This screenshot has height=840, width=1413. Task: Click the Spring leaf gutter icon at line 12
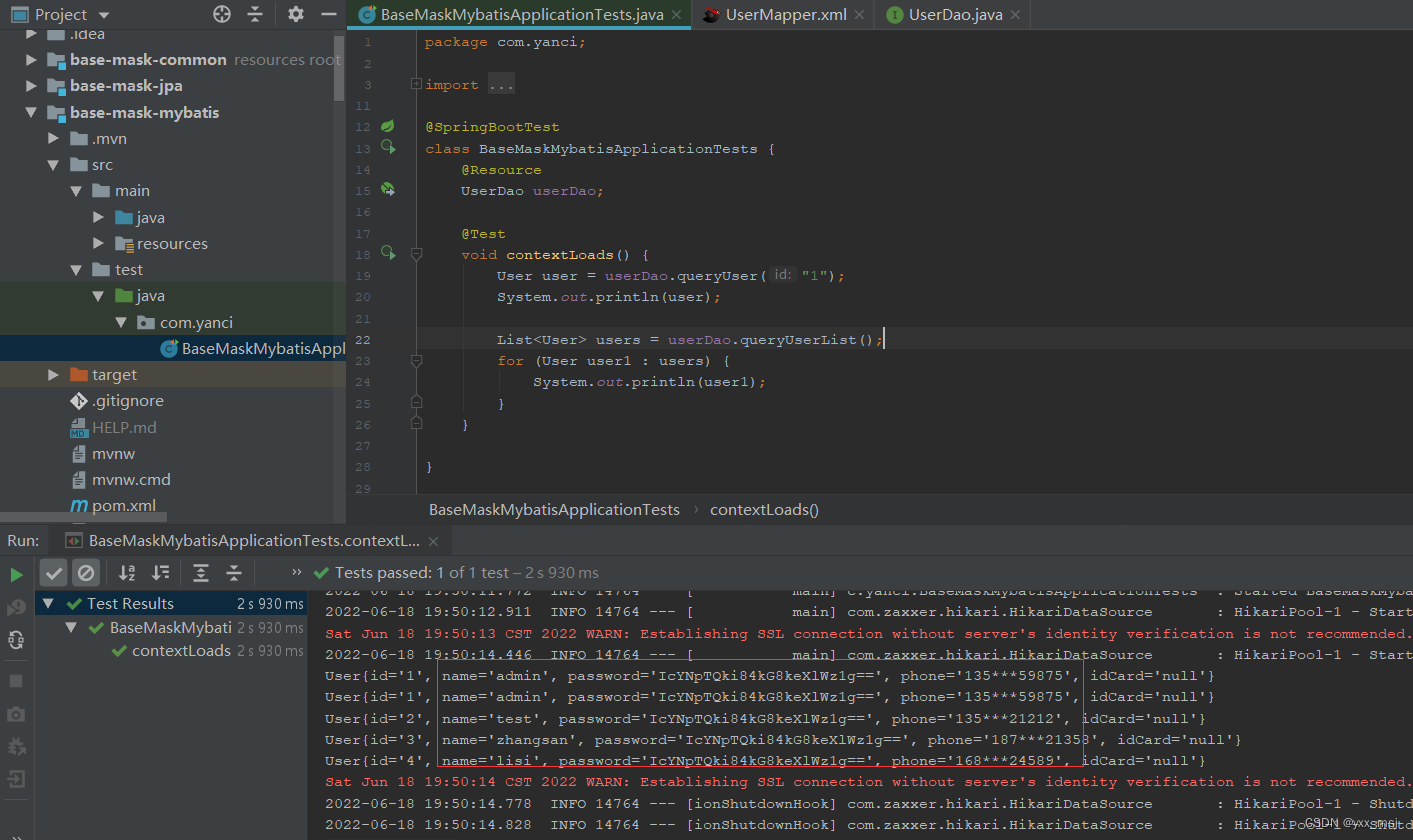click(388, 127)
